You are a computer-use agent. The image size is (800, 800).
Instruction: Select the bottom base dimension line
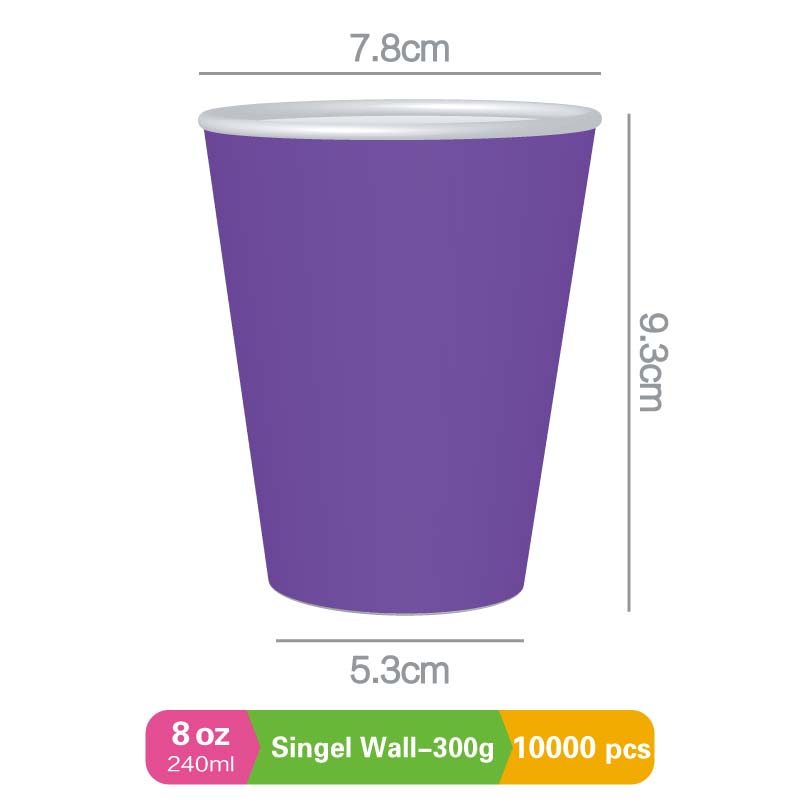[x=399, y=640]
